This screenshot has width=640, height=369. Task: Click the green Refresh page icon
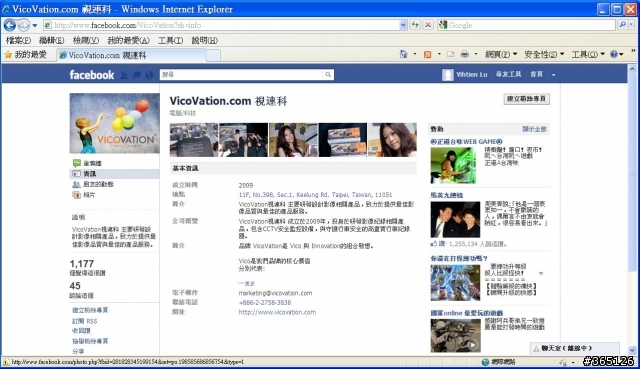(415, 25)
